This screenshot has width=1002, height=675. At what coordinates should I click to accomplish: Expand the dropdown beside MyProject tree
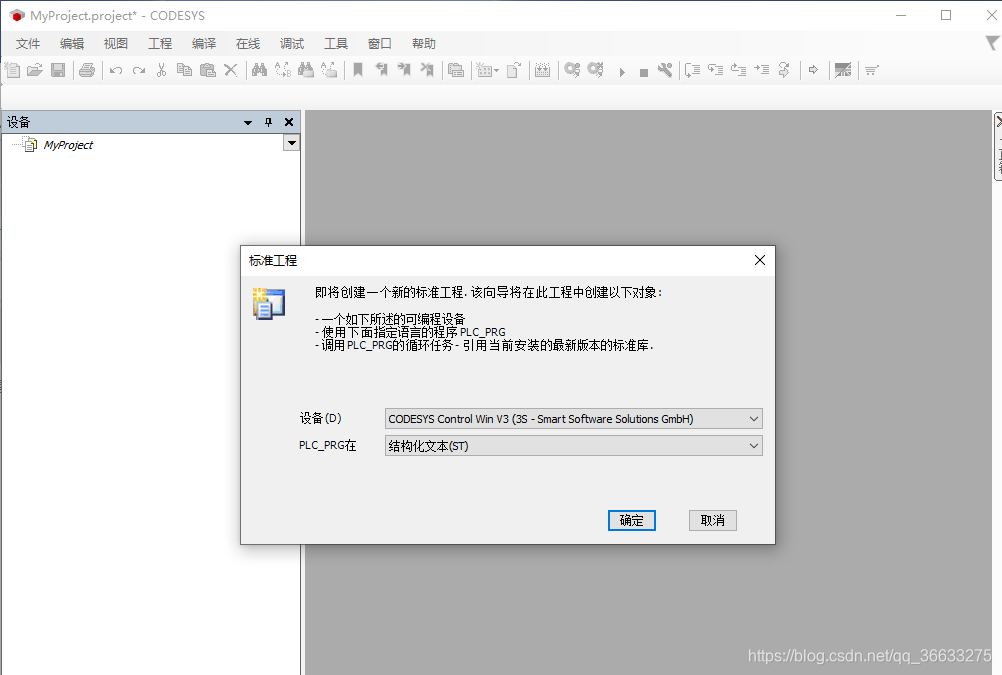click(291, 143)
